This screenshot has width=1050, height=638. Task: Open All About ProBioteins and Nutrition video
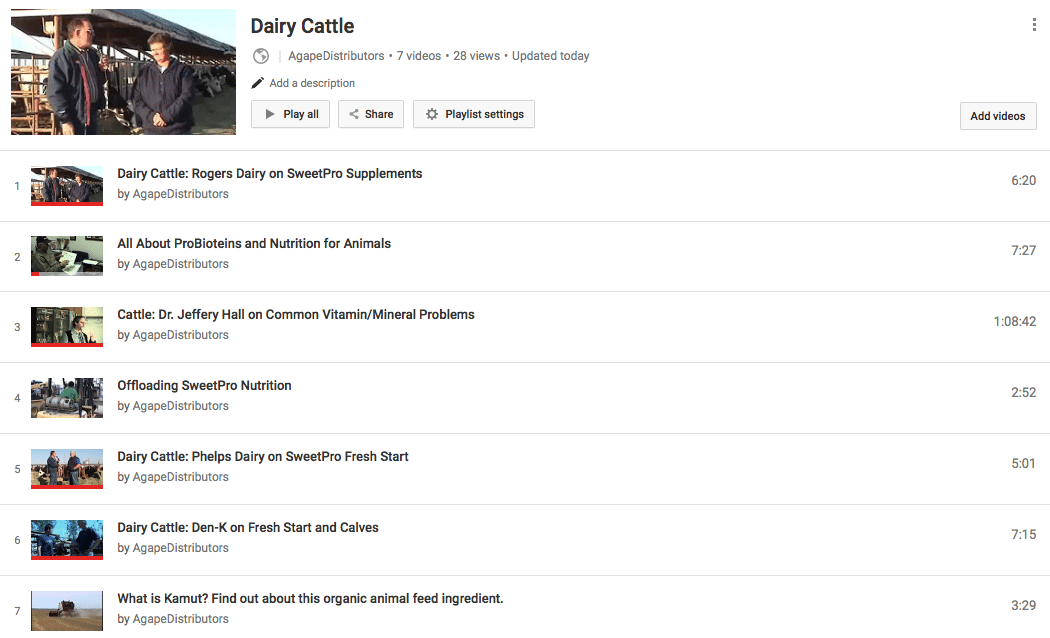[254, 244]
